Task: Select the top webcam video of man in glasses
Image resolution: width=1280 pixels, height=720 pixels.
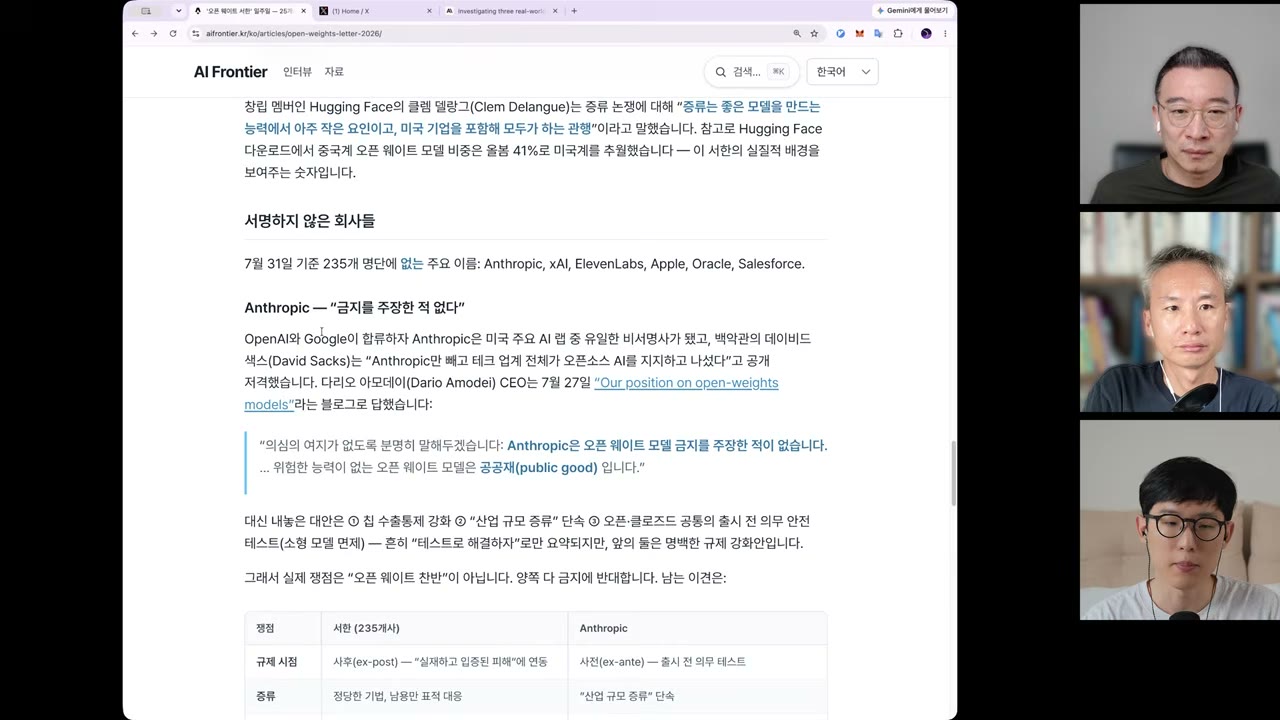Action: (x=1180, y=104)
